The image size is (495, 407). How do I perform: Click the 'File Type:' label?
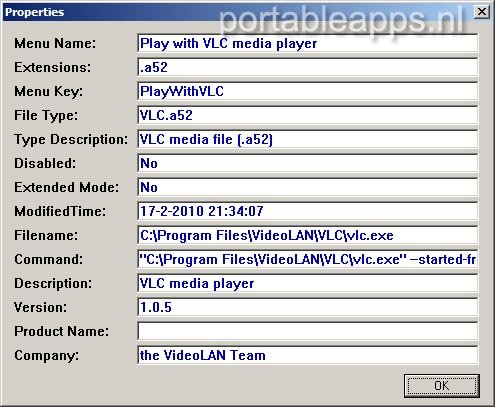[x=46, y=116]
